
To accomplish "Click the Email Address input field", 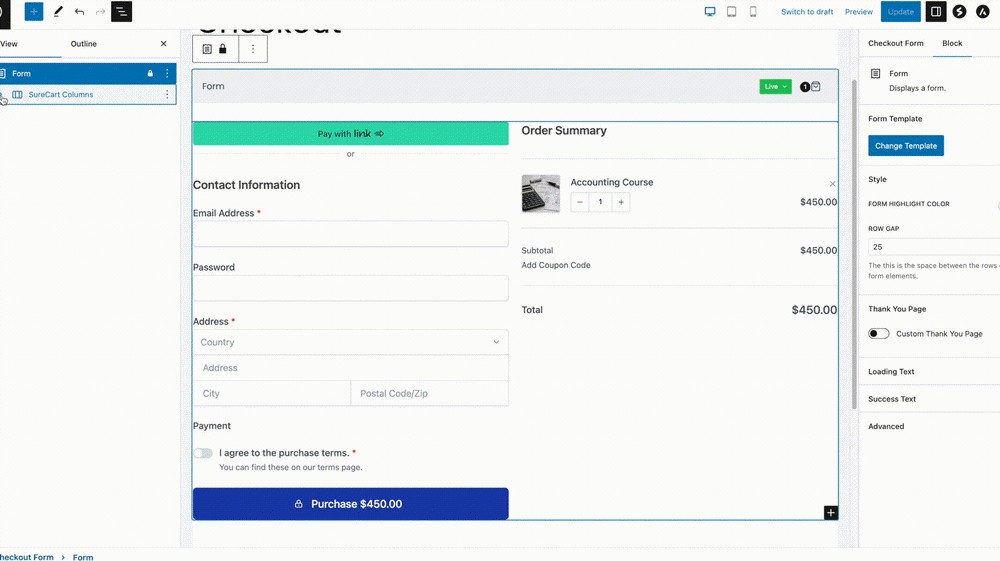I will pos(351,234).
